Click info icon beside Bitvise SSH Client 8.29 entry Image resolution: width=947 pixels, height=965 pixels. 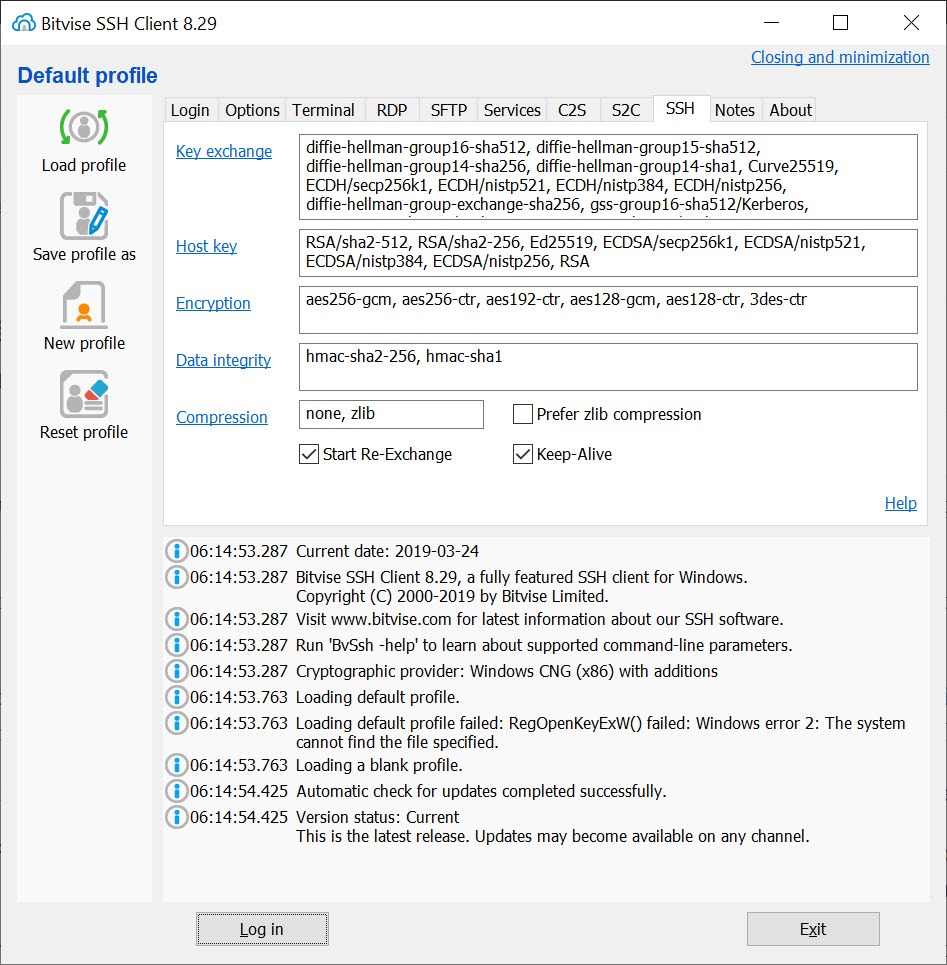pos(177,577)
